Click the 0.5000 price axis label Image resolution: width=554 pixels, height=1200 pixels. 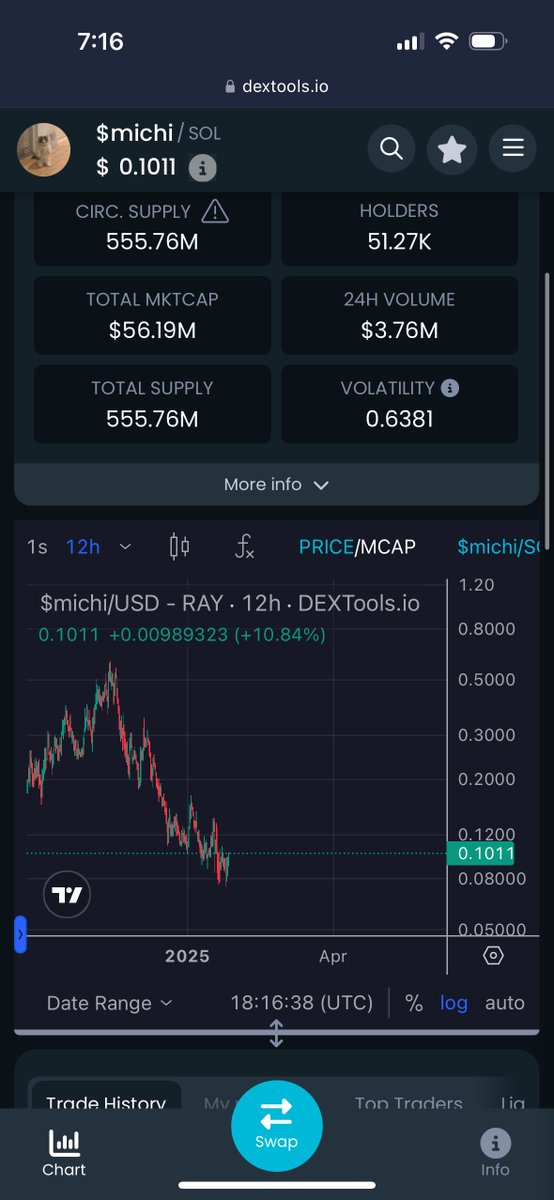click(x=485, y=679)
